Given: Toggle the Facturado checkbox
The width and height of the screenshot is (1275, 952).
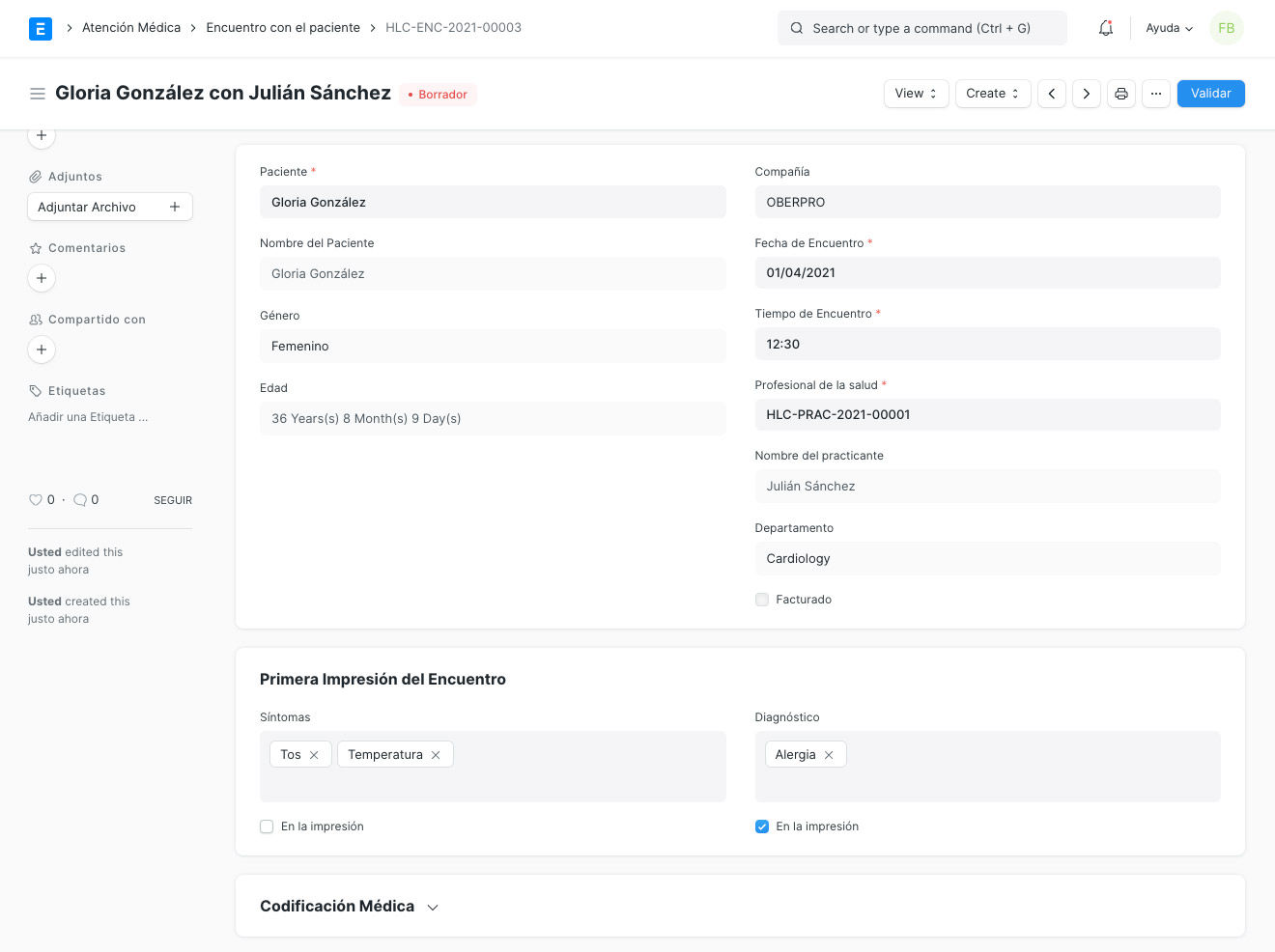Looking at the screenshot, I should [762, 600].
